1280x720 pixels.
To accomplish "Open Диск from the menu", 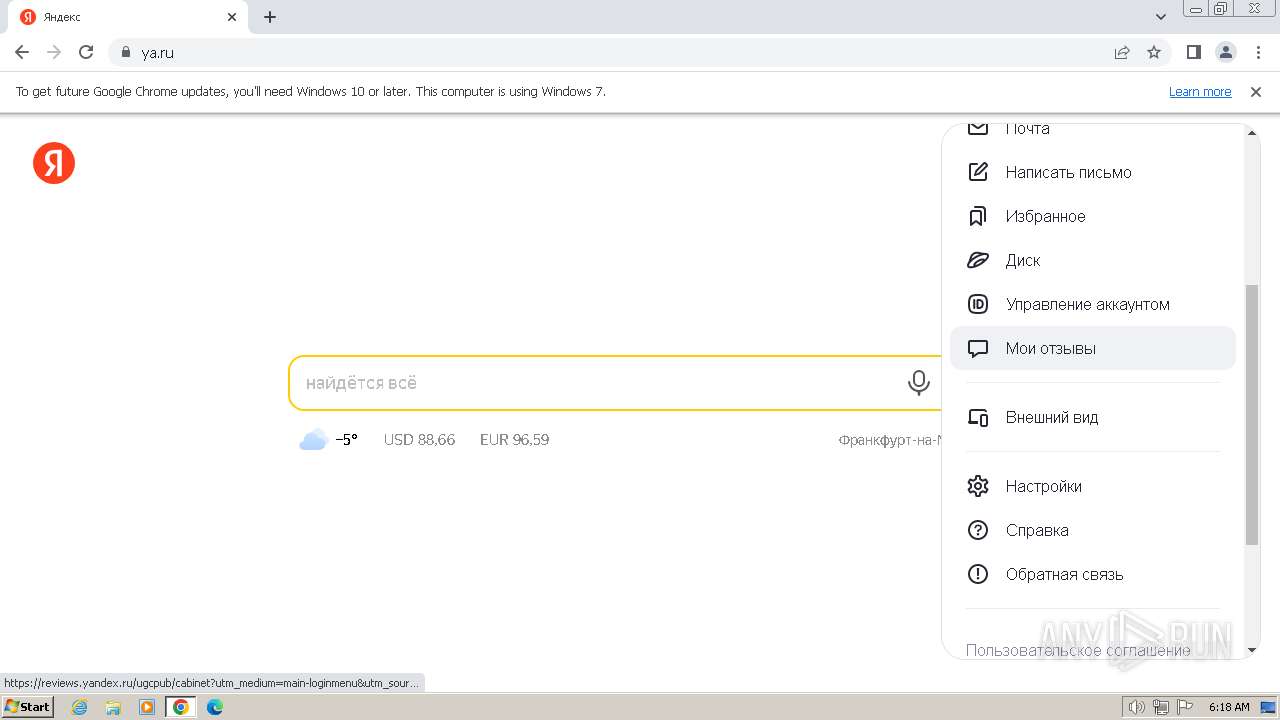I will (1093, 260).
